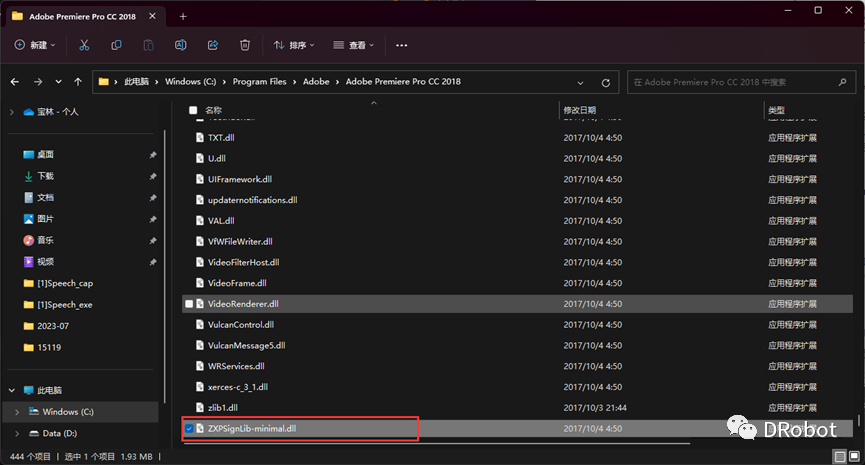
Task: Select the VAL.dll file
Action: click(221, 221)
